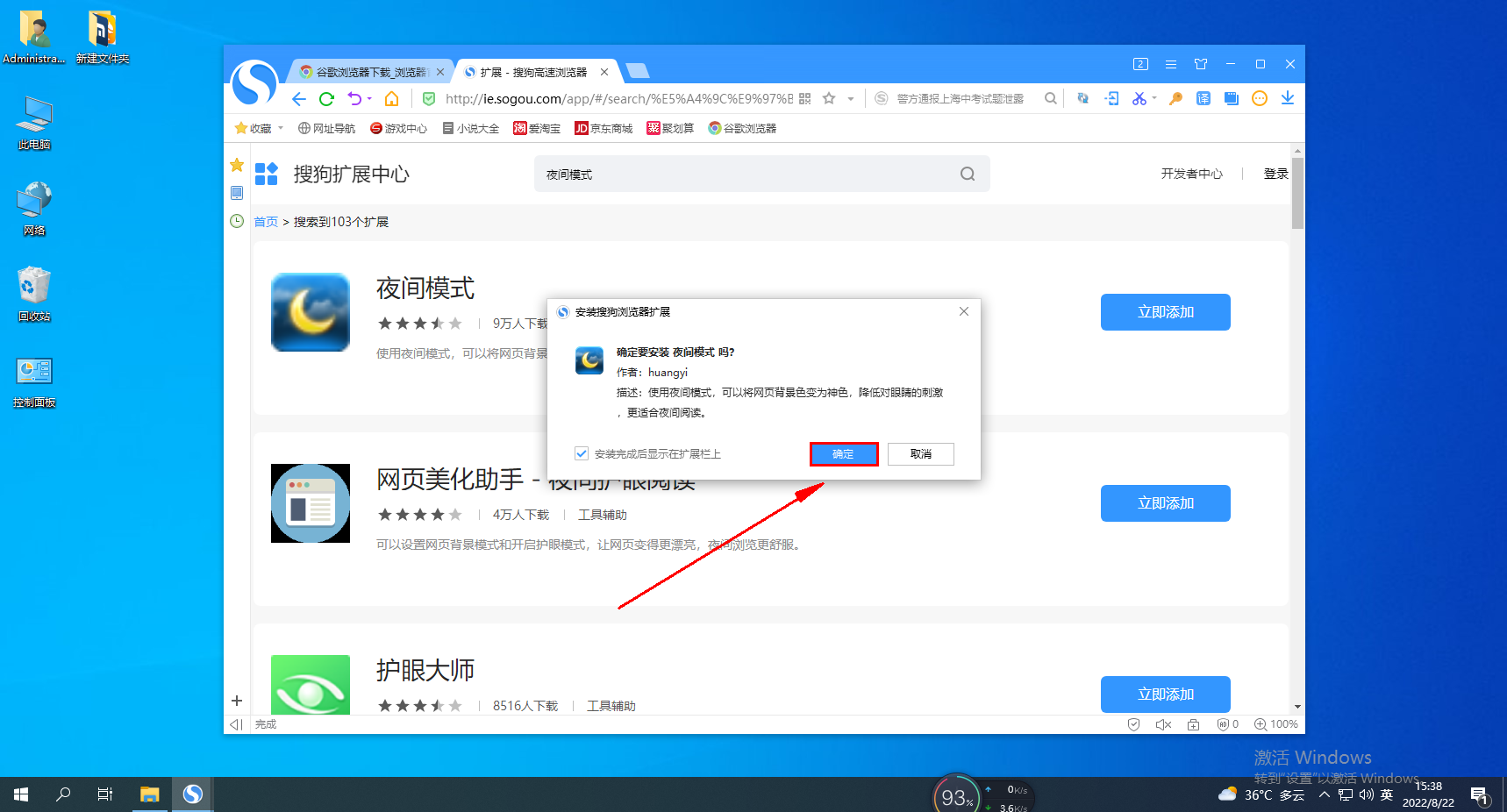Open downloads with the arrow icon
Viewport: 1507px width, 812px height.
[1288, 98]
